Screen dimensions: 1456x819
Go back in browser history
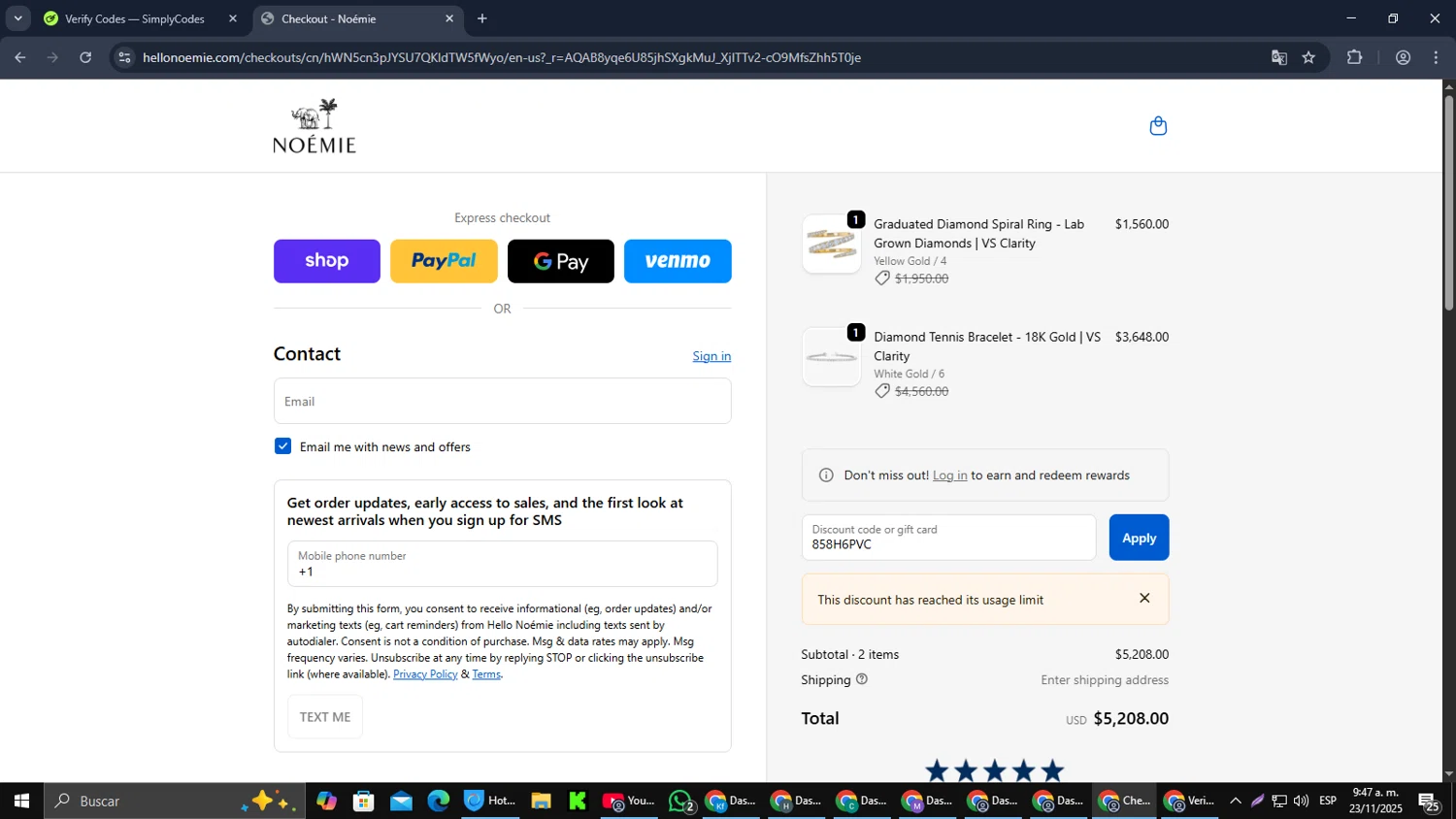pyautogui.click(x=20, y=57)
